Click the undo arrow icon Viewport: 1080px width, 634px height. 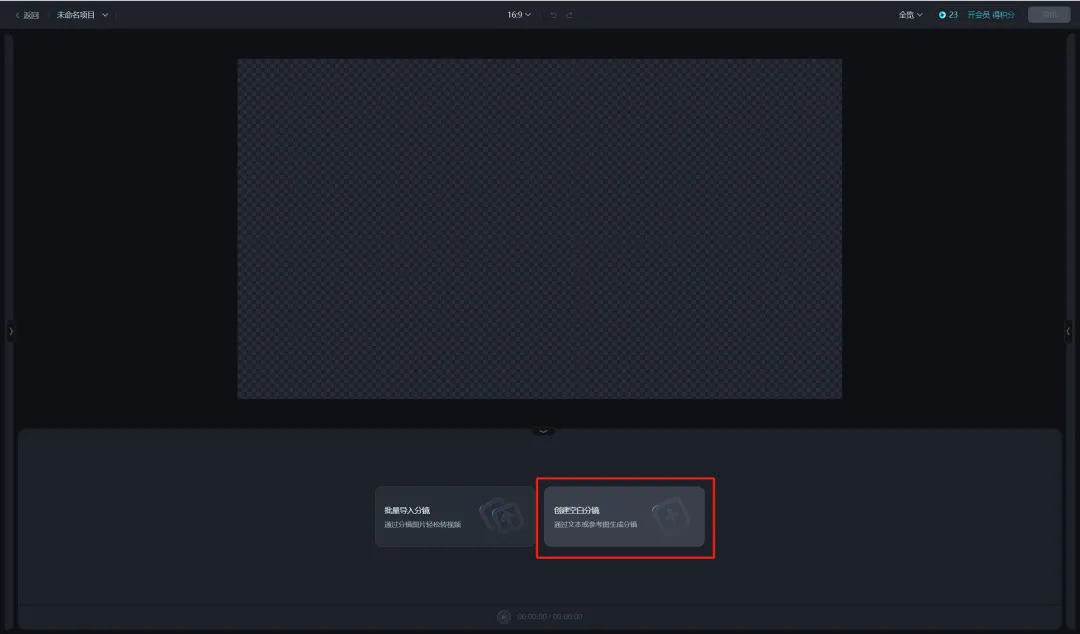click(553, 15)
